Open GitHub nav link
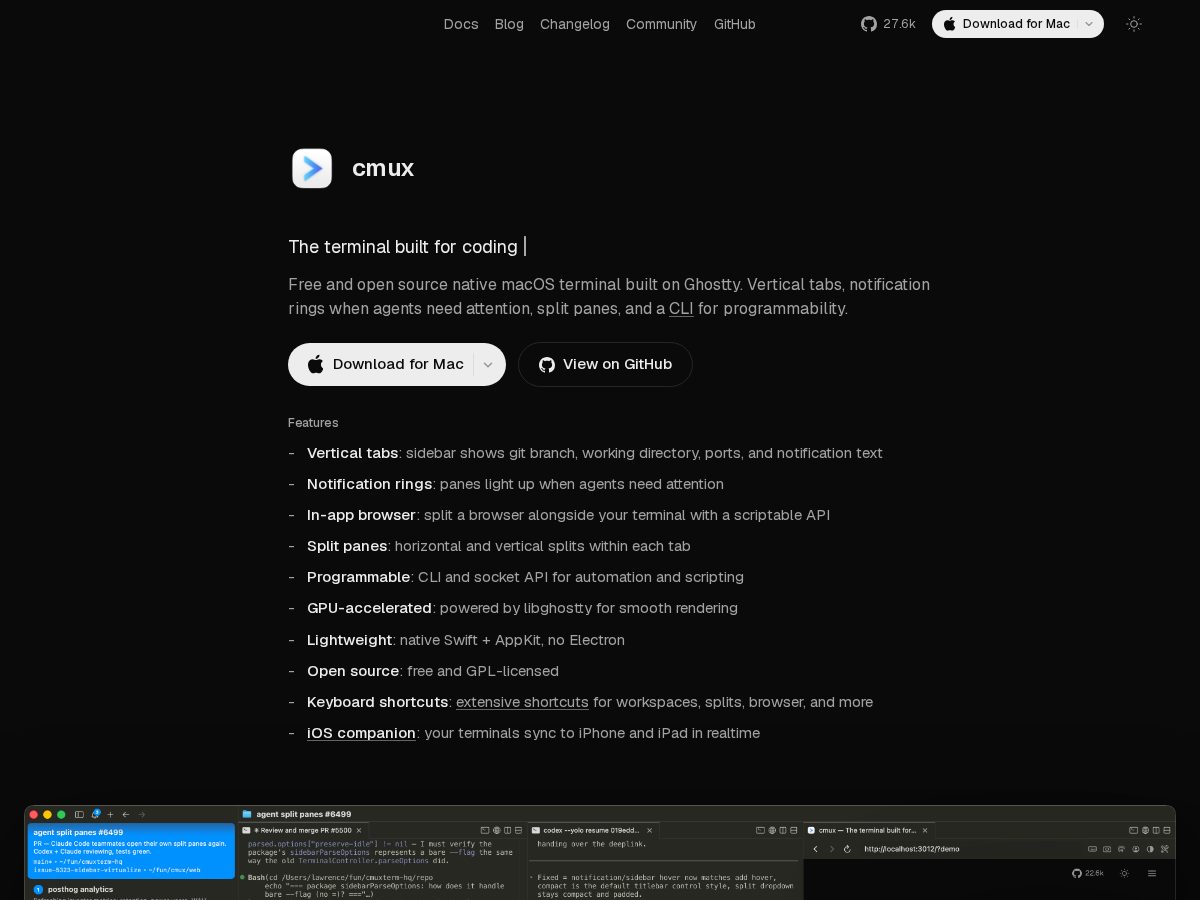Image resolution: width=1200 pixels, height=900 pixels. click(735, 24)
